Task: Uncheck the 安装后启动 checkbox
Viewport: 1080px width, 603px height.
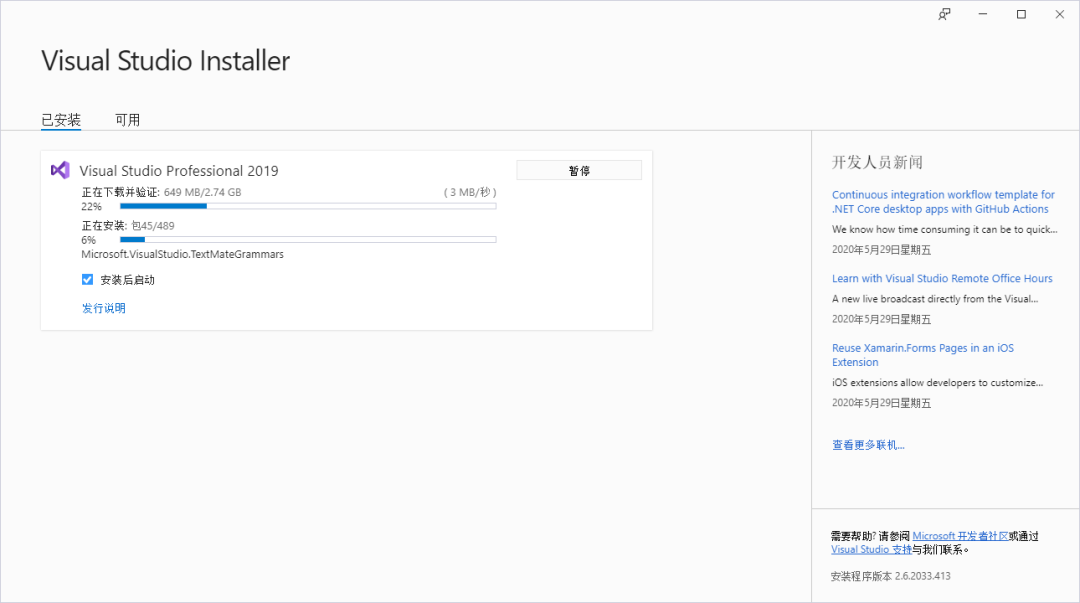Action: (88, 280)
